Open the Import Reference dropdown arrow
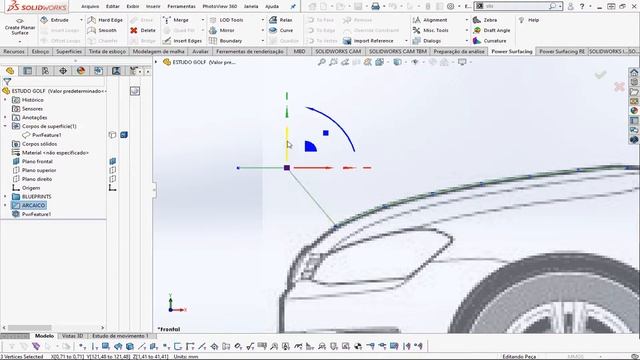 [x=406, y=41]
